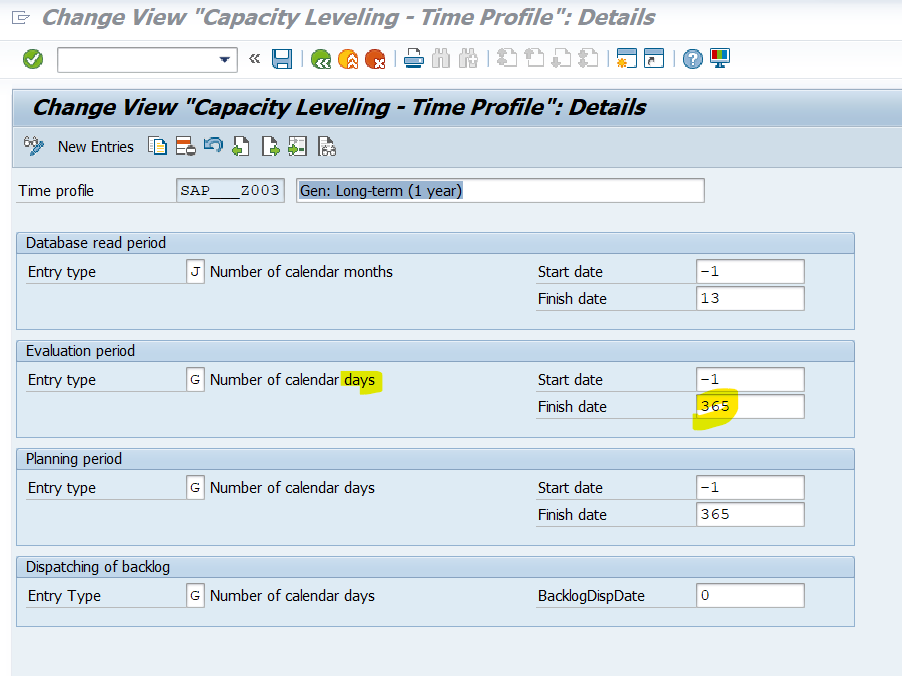Click the Customize Local Layout monitor icon
The height and width of the screenshot is (676, 902).
pos(720,59)
